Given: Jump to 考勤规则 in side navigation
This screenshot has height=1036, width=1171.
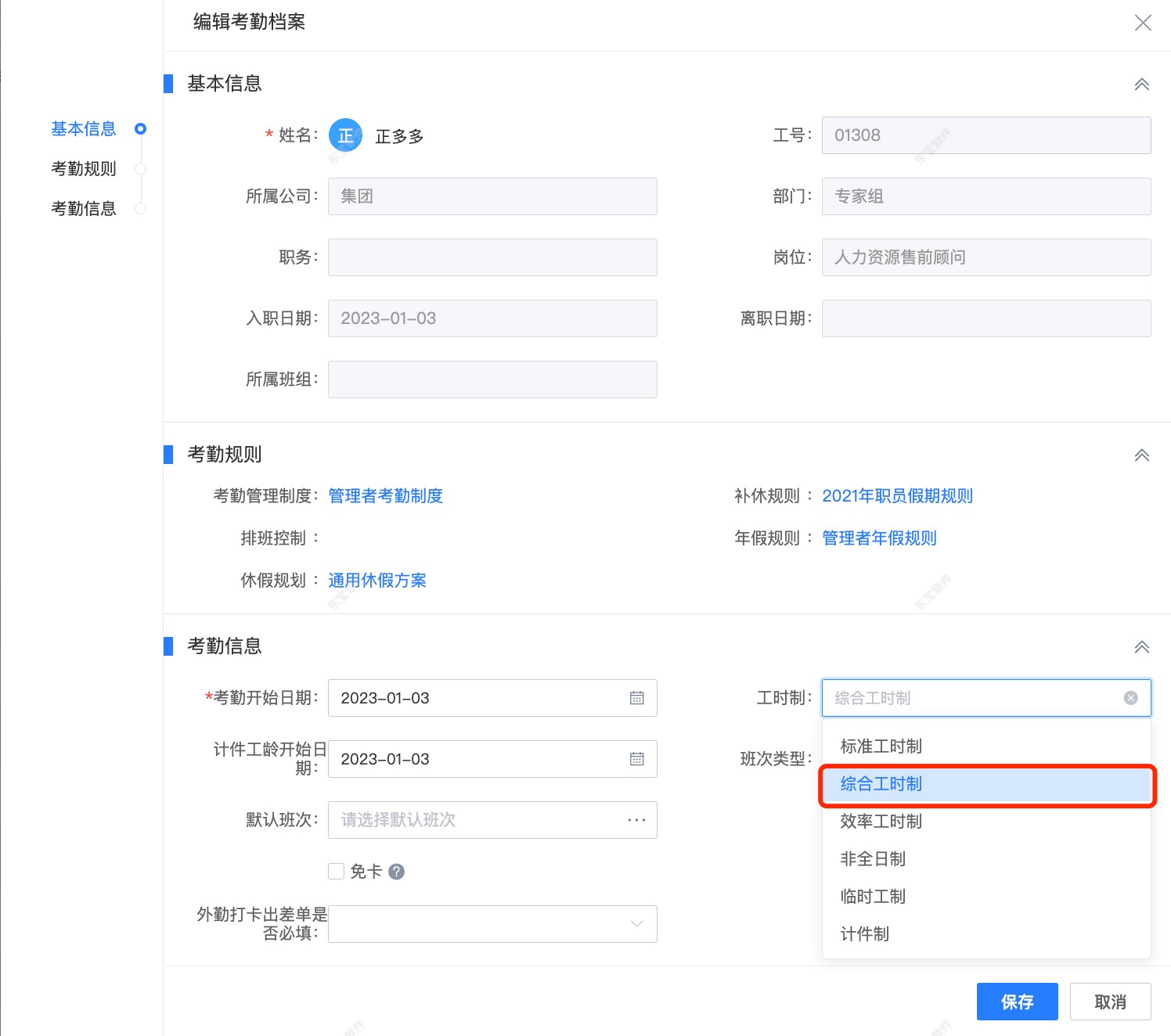Looking at the screenshot, I should [84, 169].
